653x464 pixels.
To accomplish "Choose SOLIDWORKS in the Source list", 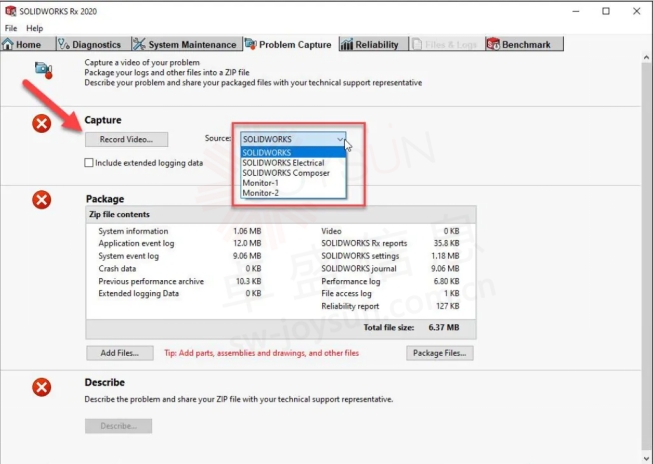I will tap(293, 152).
